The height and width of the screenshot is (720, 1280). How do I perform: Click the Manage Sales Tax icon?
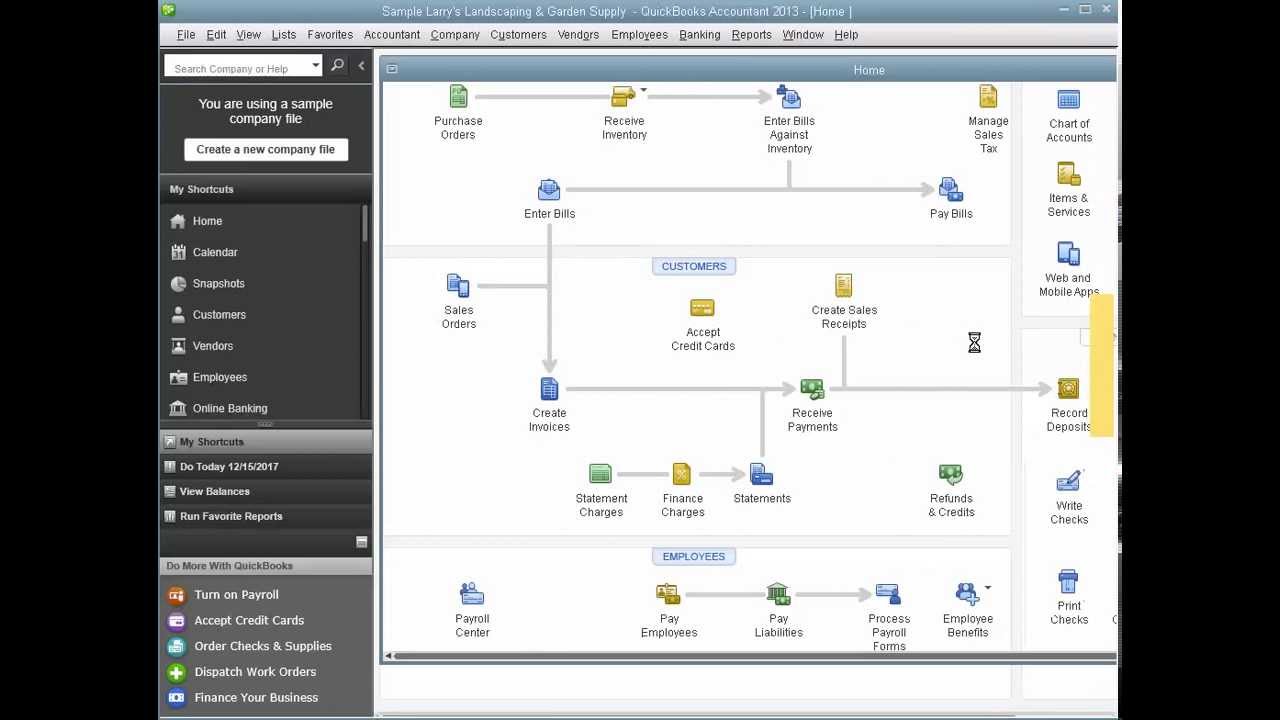click(988, 97)
